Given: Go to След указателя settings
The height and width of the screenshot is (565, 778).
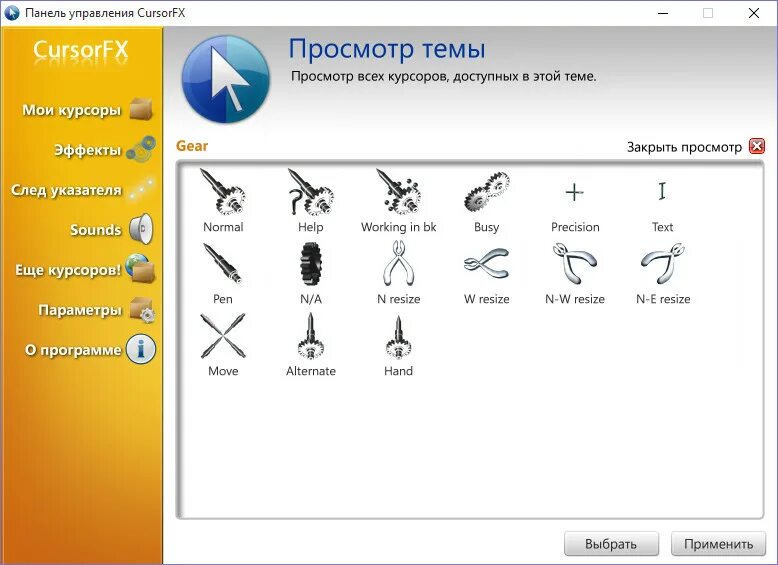Looking at the screenshot, I should (x=82, y=189).
